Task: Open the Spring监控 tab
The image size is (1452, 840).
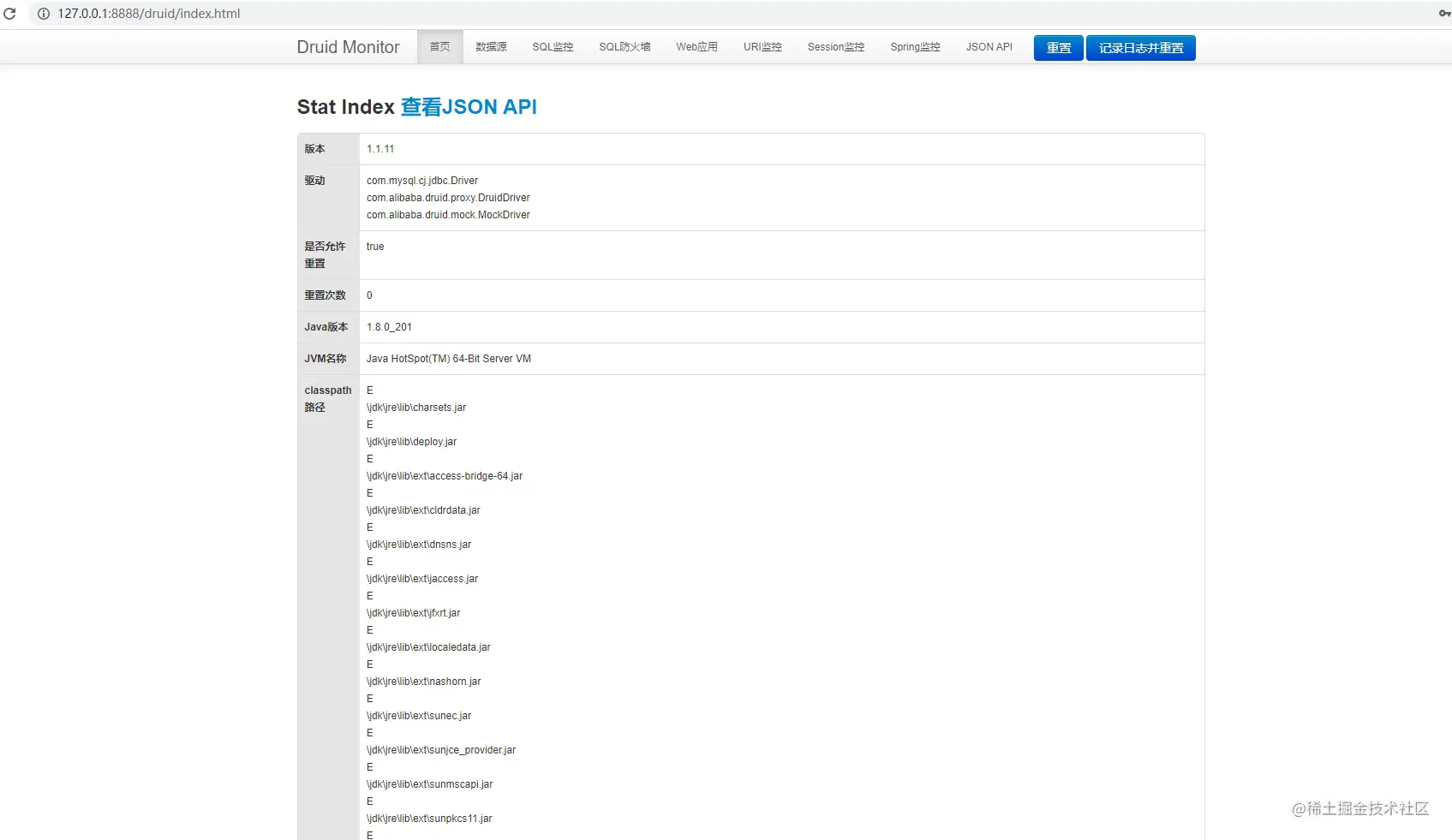Action: tap(915, 47)
